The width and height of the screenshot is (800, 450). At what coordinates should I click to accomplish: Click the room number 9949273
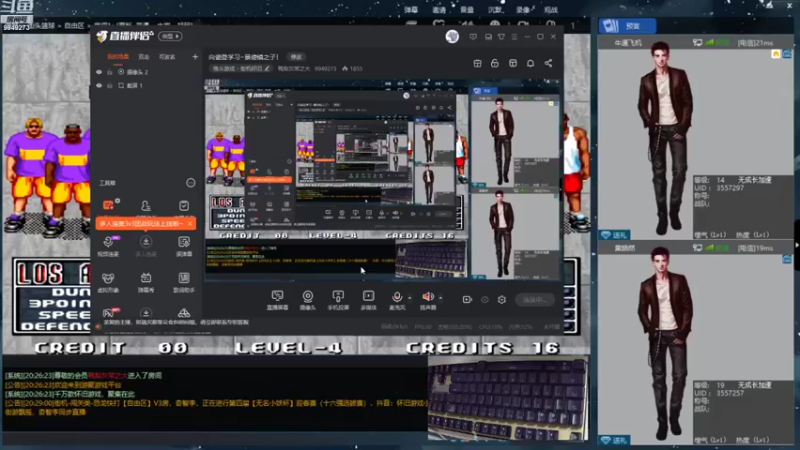[325, 68]
